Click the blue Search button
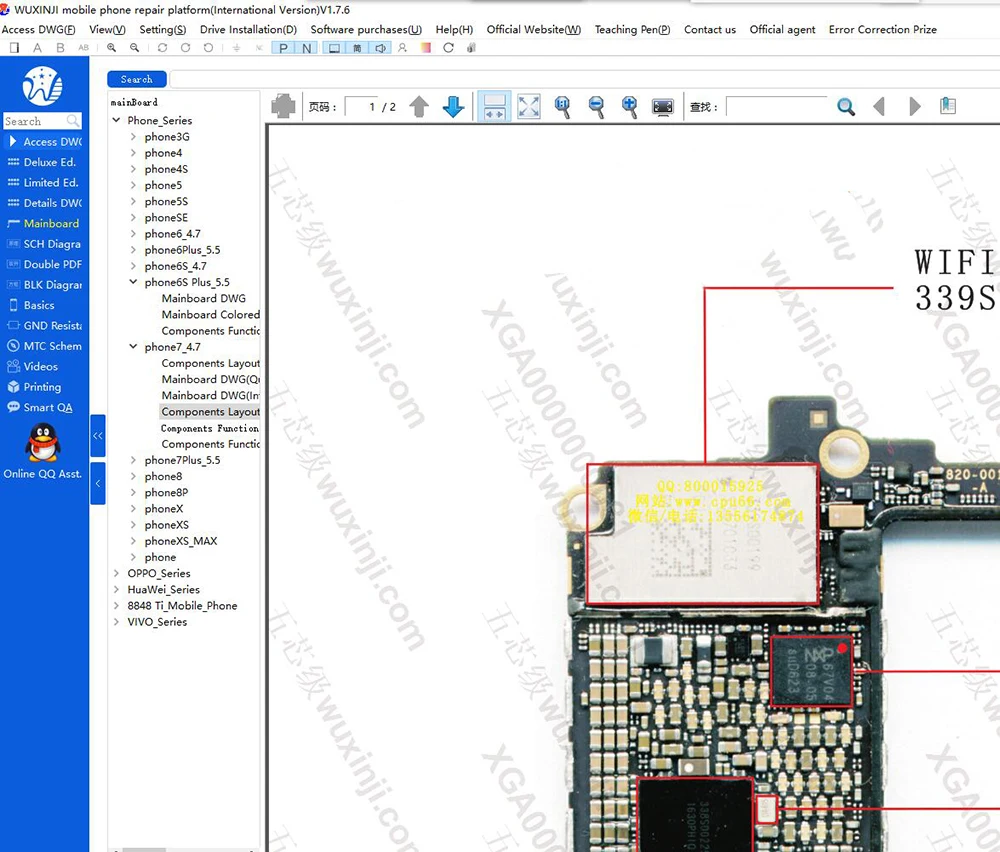1000x852 pixels. [x=136, y=79]
